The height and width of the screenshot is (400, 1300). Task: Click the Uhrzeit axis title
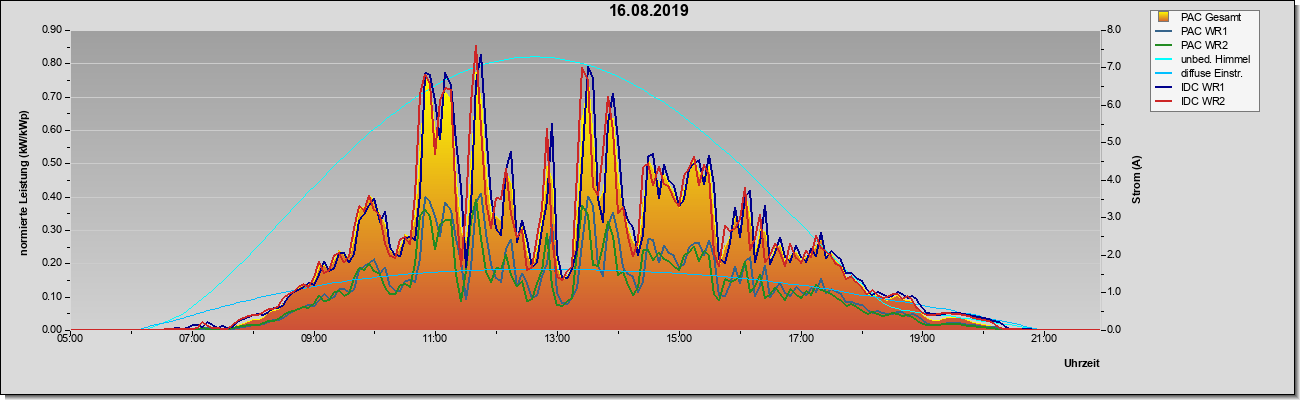1082,364
